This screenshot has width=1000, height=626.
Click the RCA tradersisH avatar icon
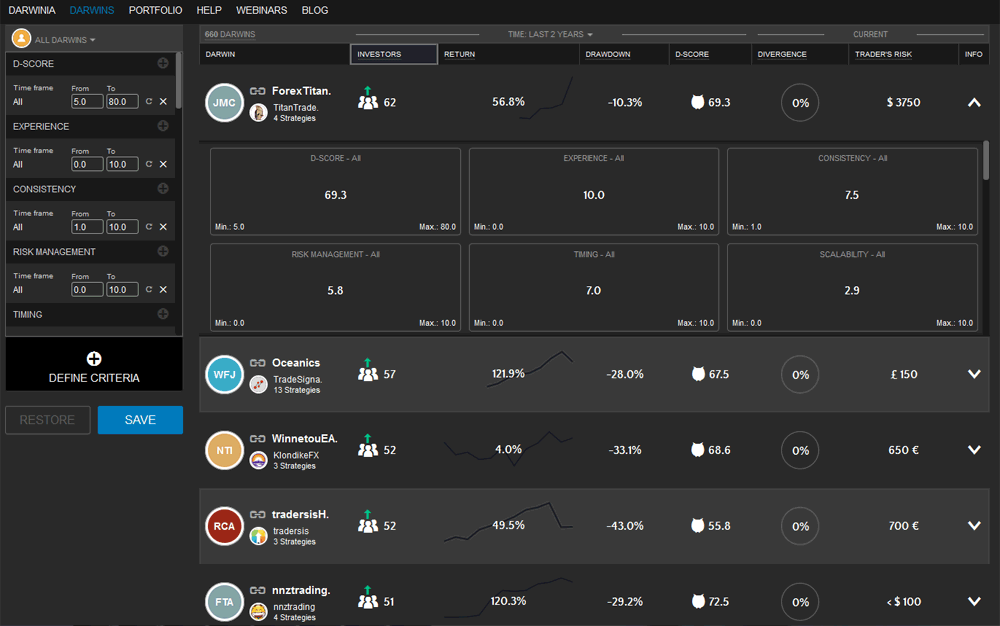pyautogui.click(x=224, y=527)
